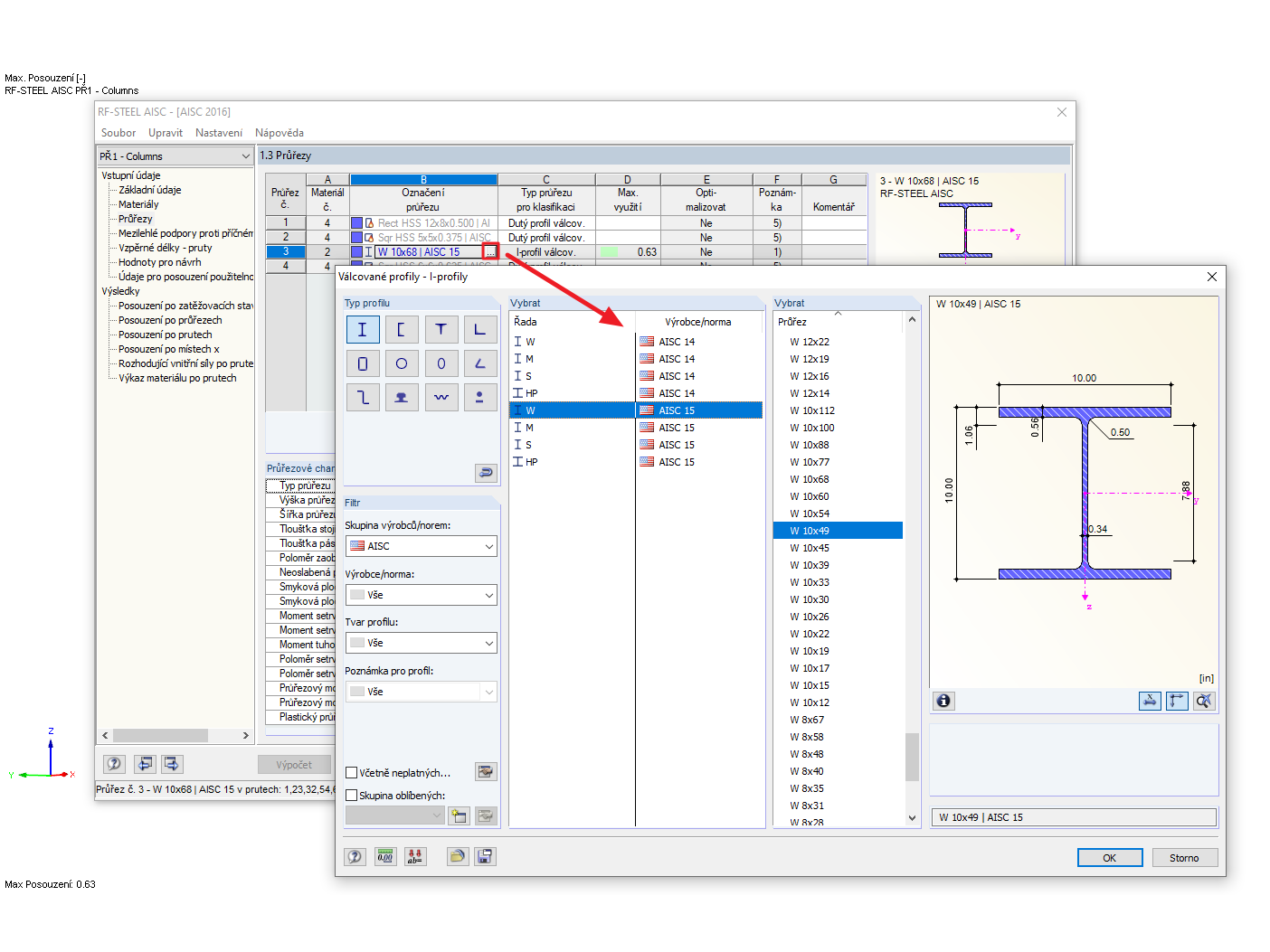Open the 'Poznámka pro profil' filter dropdown
Viewport: 1270px width, 952px height.
(x=422, y=692)
